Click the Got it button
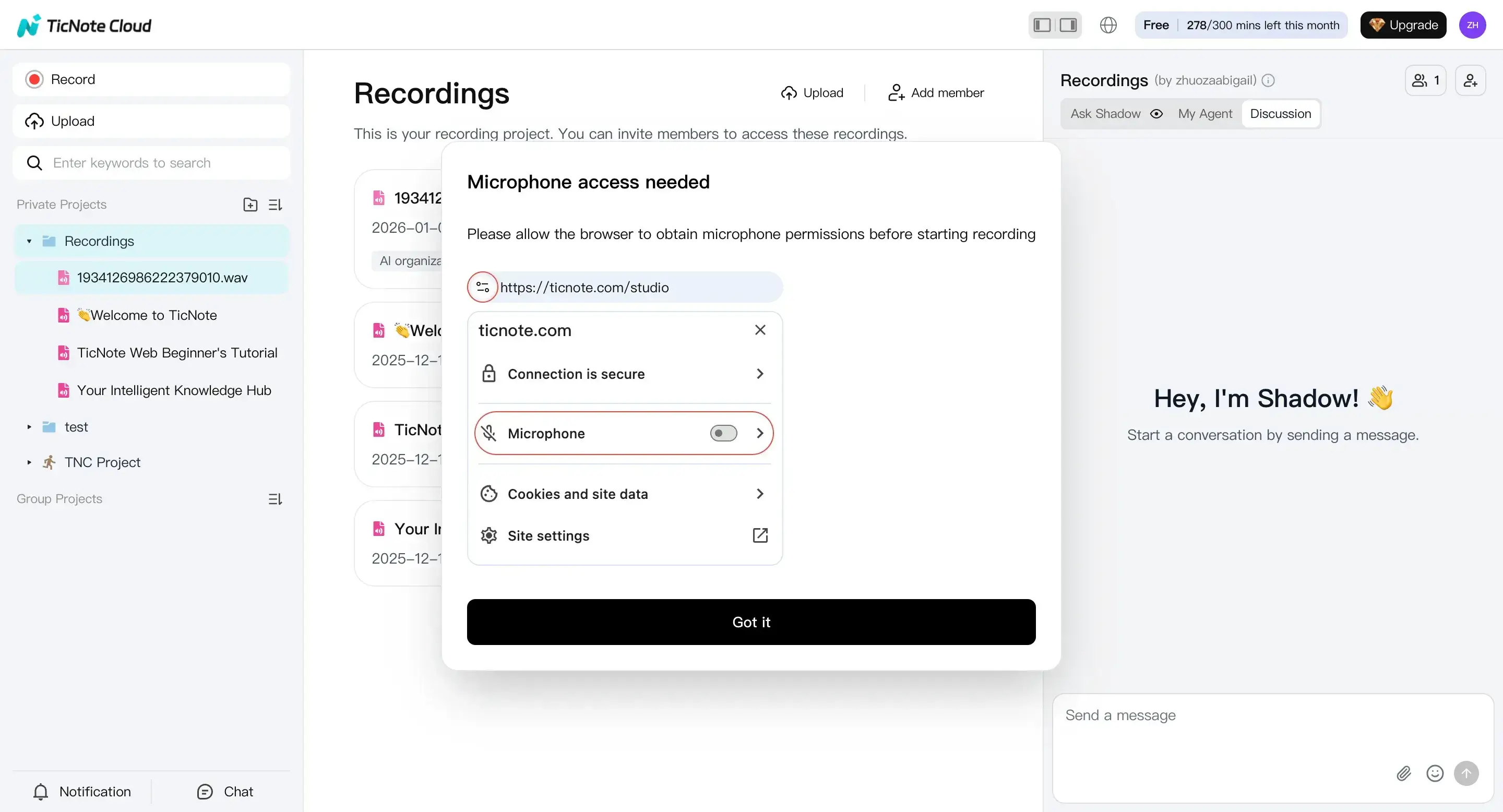This screenshot has width=1503, height=812. pyautogui.click(x=751, y=622)
